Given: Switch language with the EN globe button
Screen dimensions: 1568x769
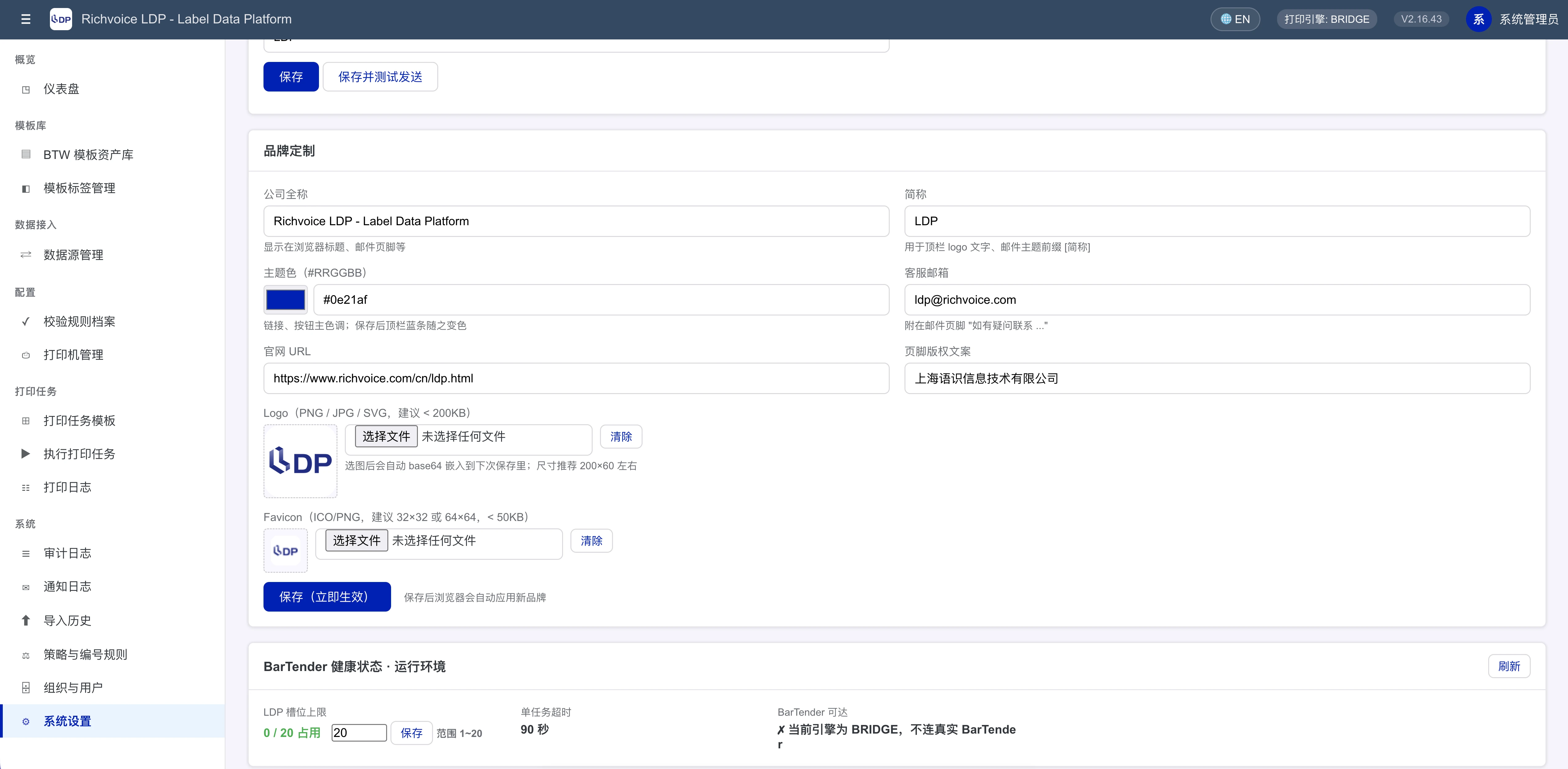Looking at the screenshot, I should (1235, 19).
